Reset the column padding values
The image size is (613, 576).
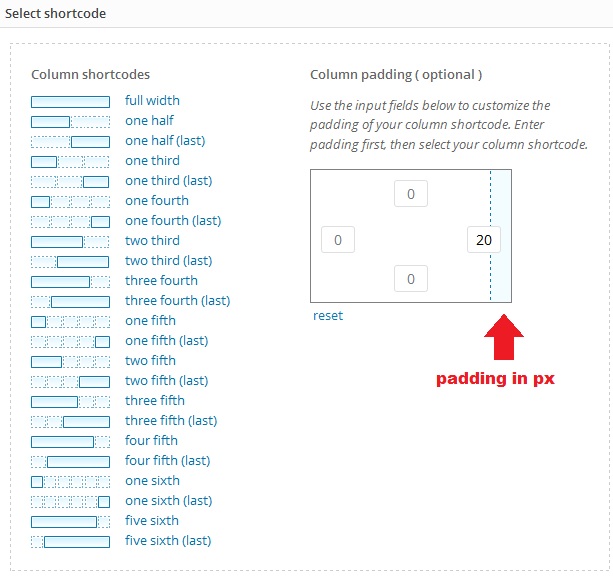[328, 316]
